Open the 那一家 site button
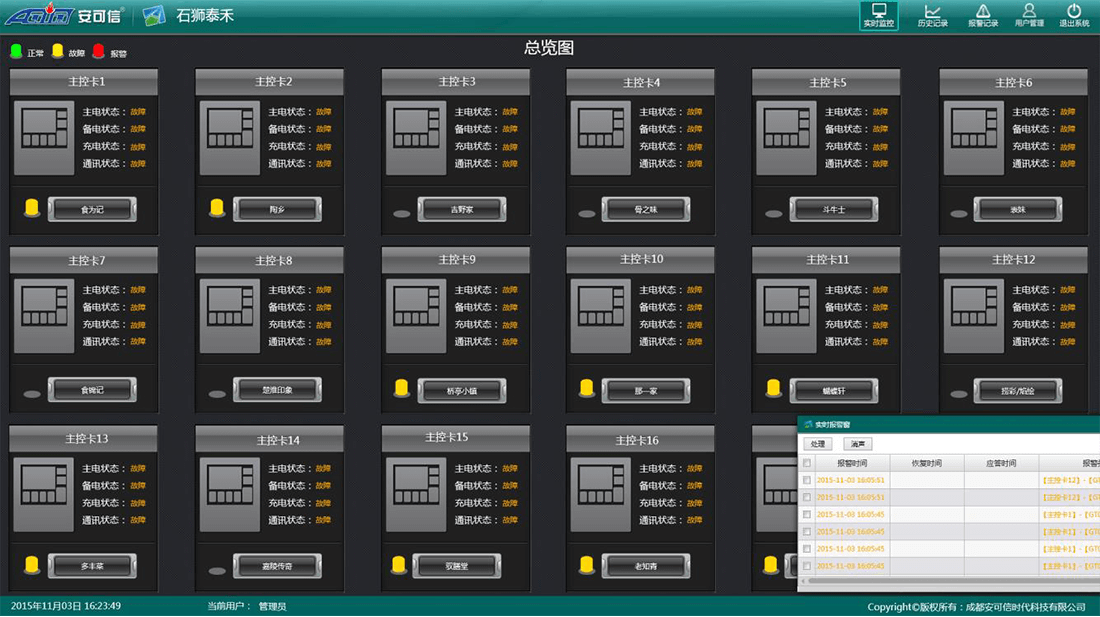This screenshot has width=1100, height=617. click(x=645, y=391)
